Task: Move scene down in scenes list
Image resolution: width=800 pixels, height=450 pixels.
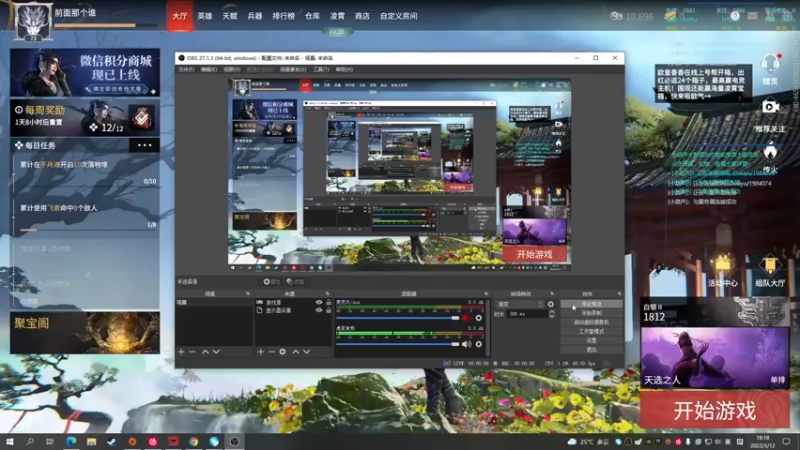Action: tap(216, 352)
